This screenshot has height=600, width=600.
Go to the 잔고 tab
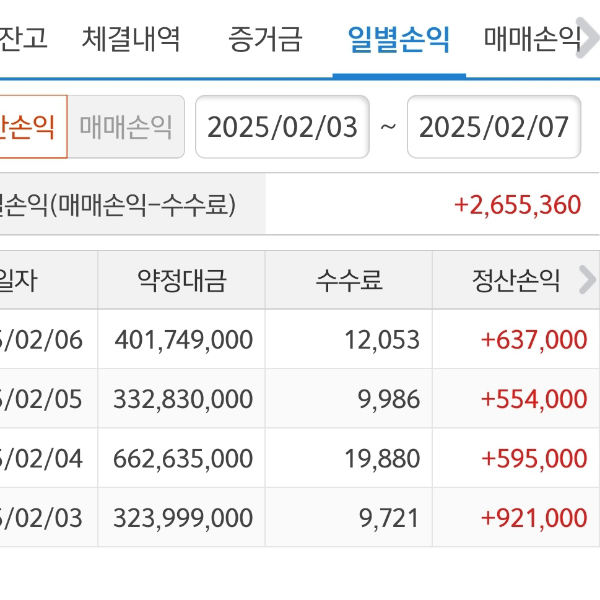(x=24, y=40)
